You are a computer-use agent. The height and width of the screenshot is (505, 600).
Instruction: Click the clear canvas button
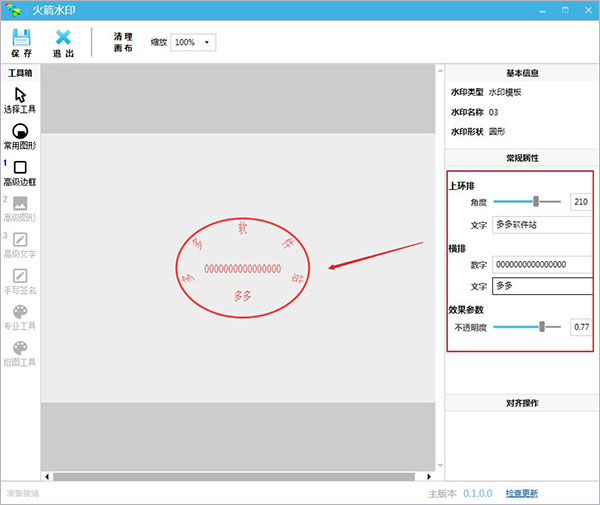coord(123,42)
